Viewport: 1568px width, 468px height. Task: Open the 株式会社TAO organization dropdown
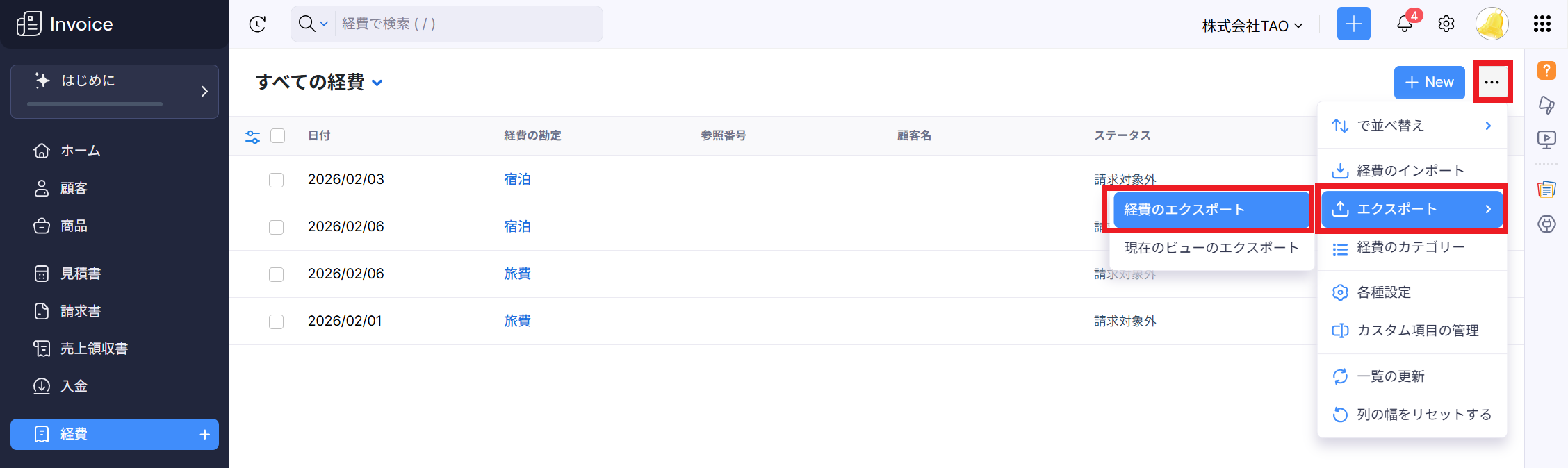[1252, 26]
